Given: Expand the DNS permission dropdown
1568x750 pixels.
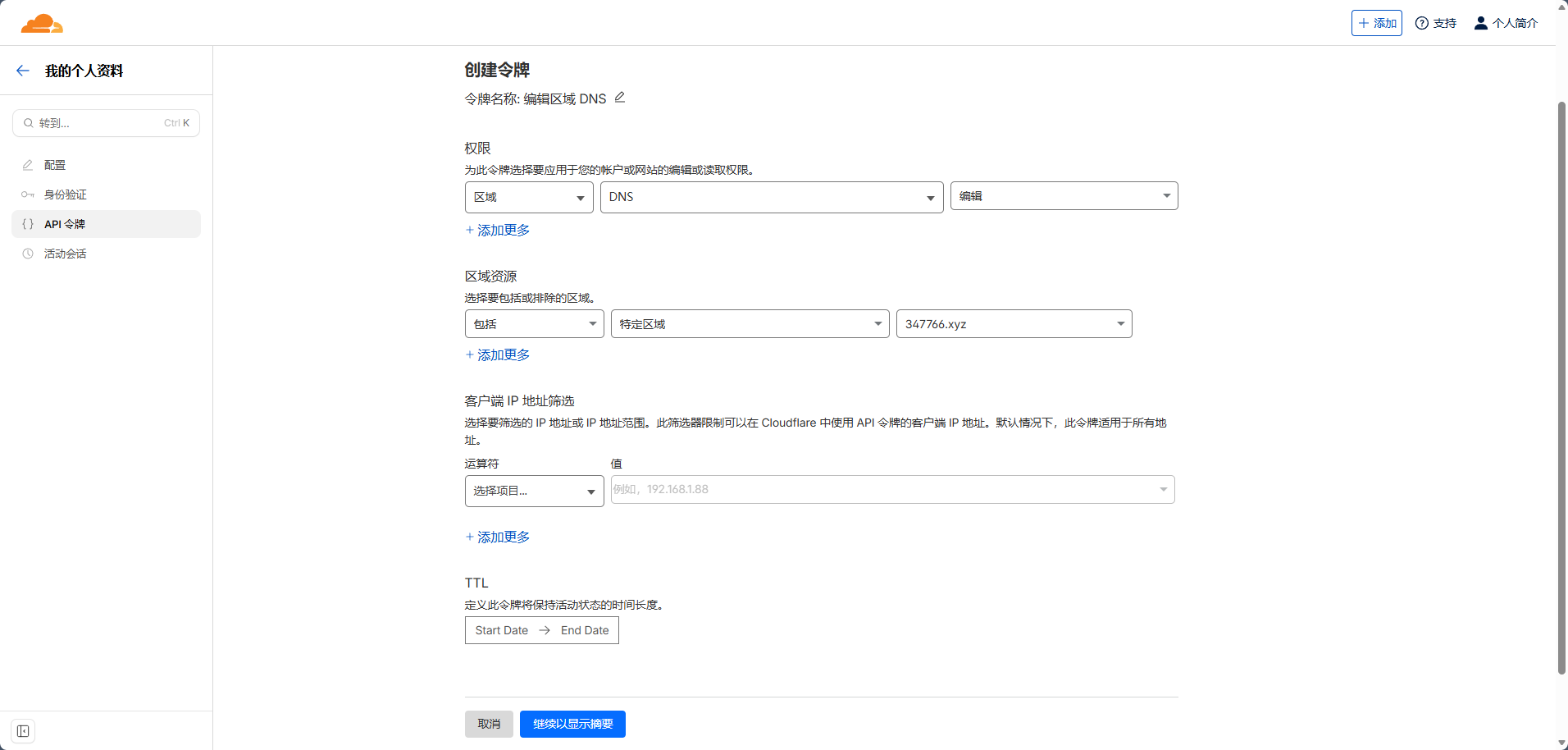Looking at the screenshot, I should 771,197.
